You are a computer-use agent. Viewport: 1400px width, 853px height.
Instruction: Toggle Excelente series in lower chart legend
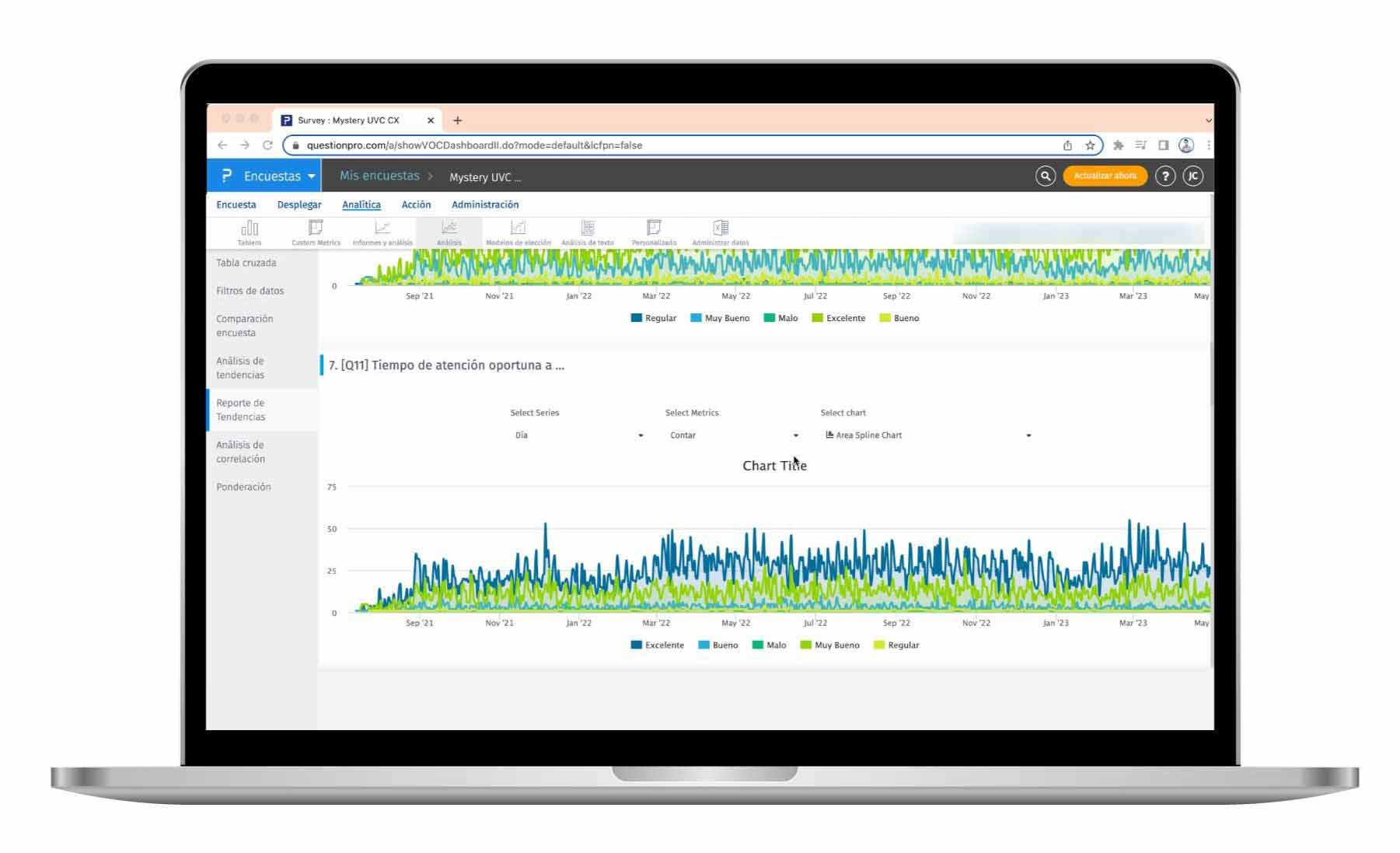click(657, 645)
